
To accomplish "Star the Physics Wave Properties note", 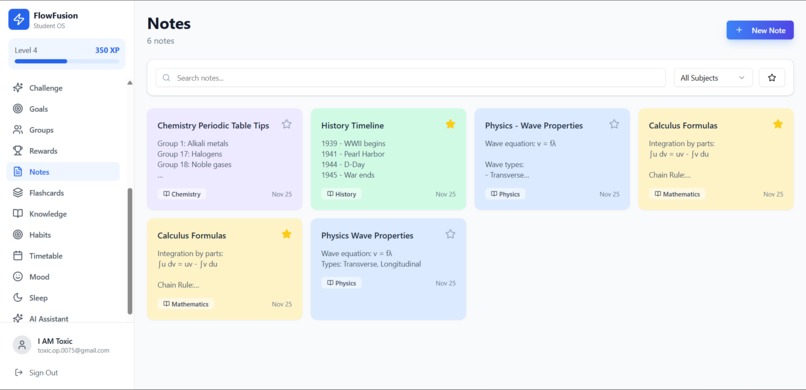I will click(x=450, y=234).
